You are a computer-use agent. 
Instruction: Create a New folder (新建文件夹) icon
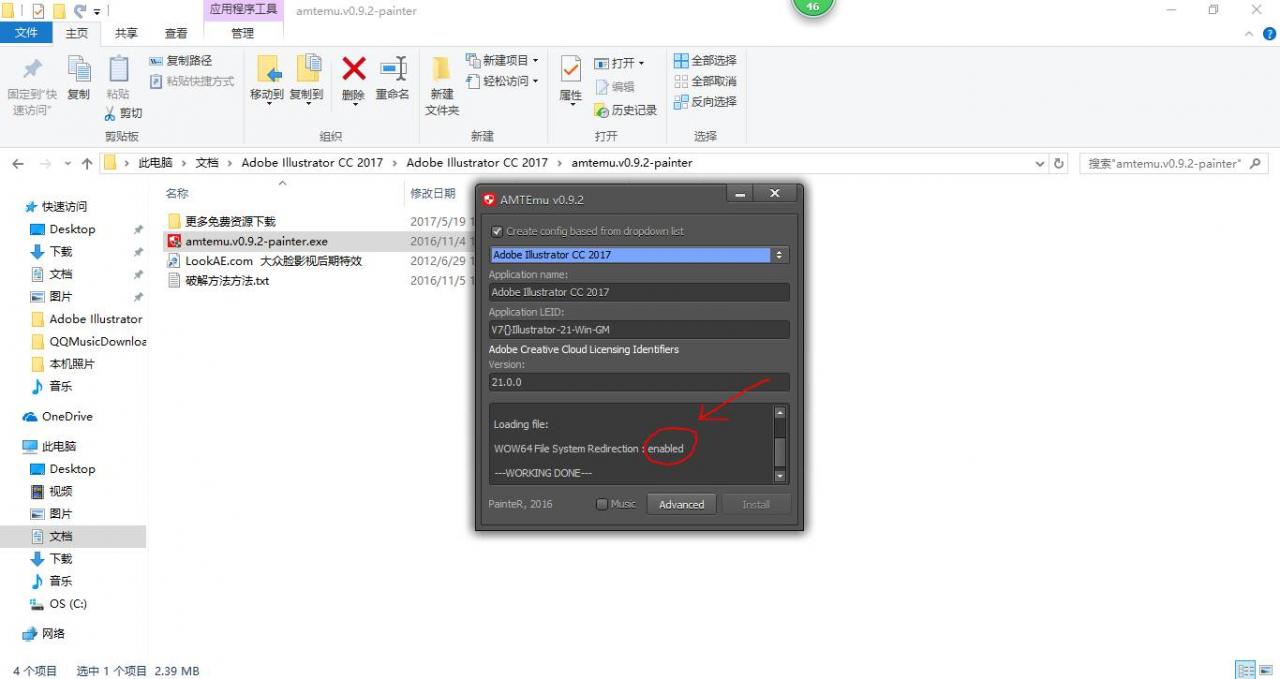(x=441, y=69)
